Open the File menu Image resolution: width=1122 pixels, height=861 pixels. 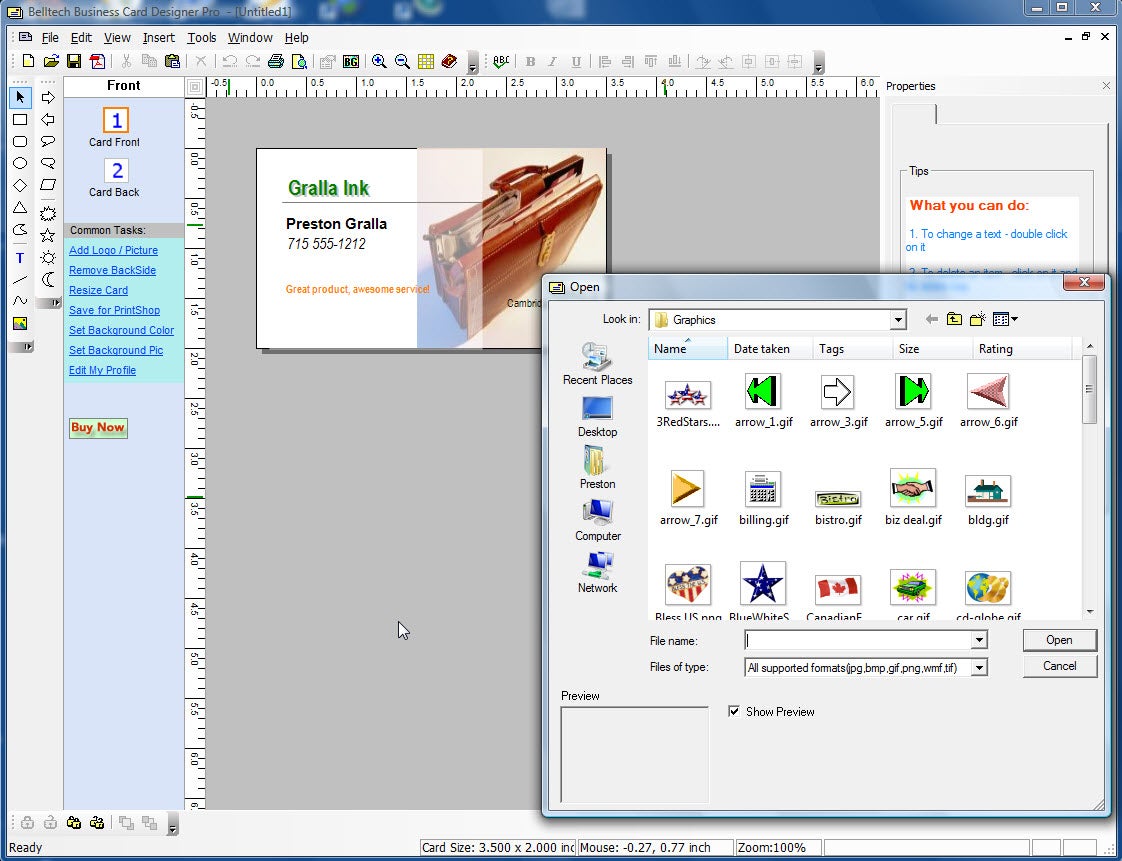50,37
